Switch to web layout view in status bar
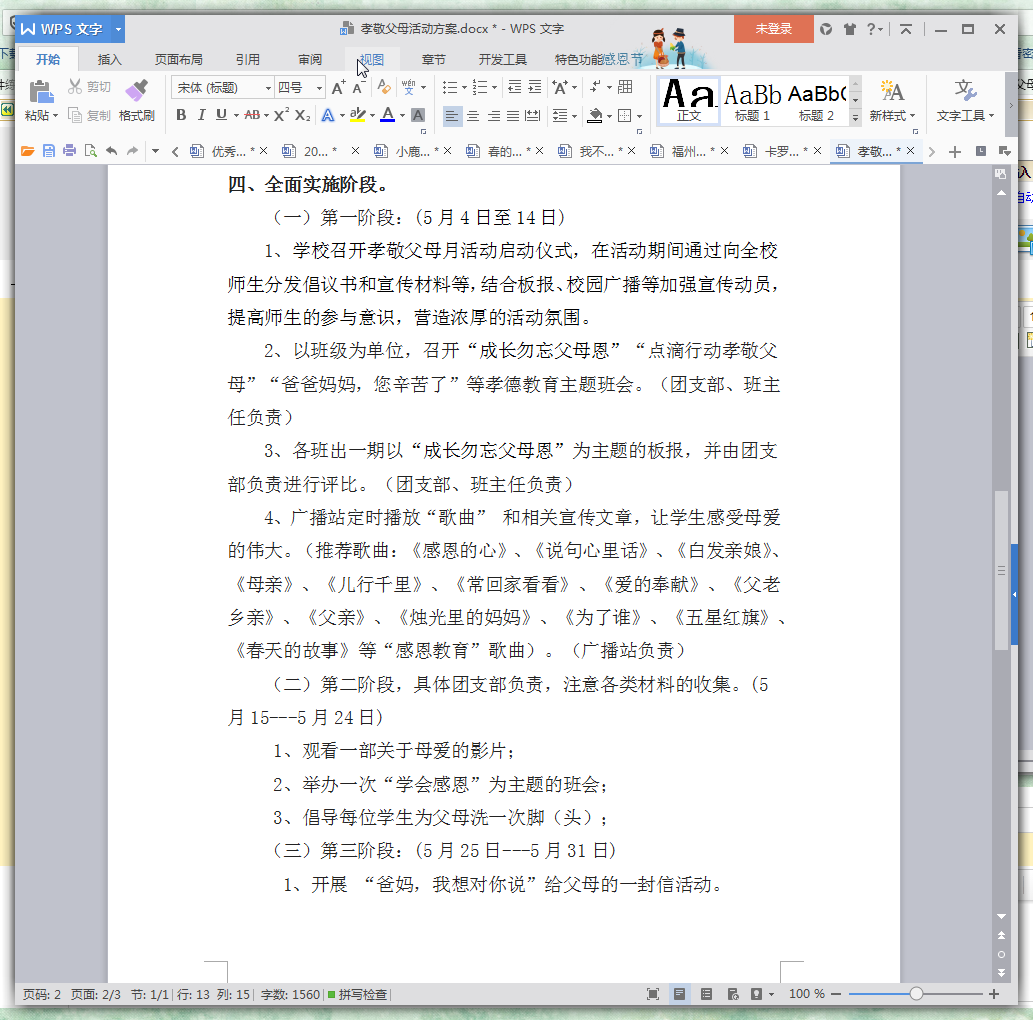1033x1020 pixels. pyautogui.click(x=733, y=994)
